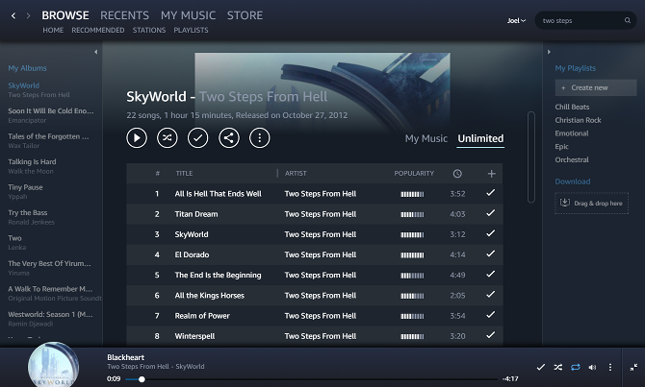Mute the player volume icon
Screen dimensions: 645x387
[x=592, y=367]
